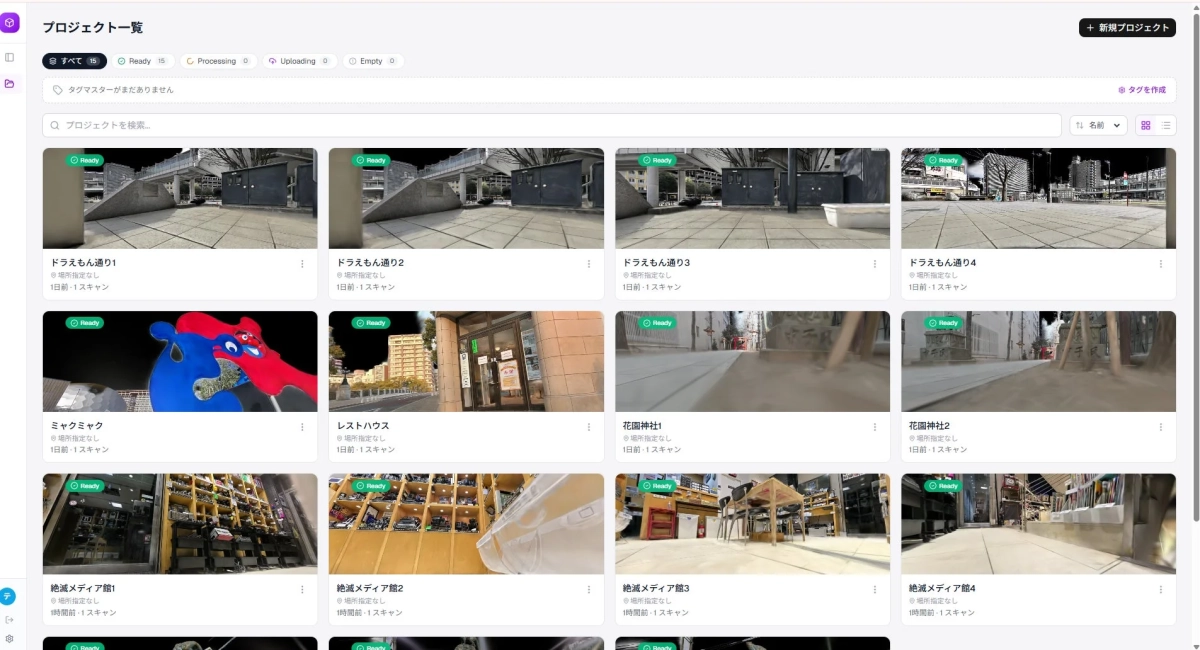Viewport: 1200px width, 650px height.
Task: Open more options for 絶滅メディア館4
Action: click(1160, 590)
